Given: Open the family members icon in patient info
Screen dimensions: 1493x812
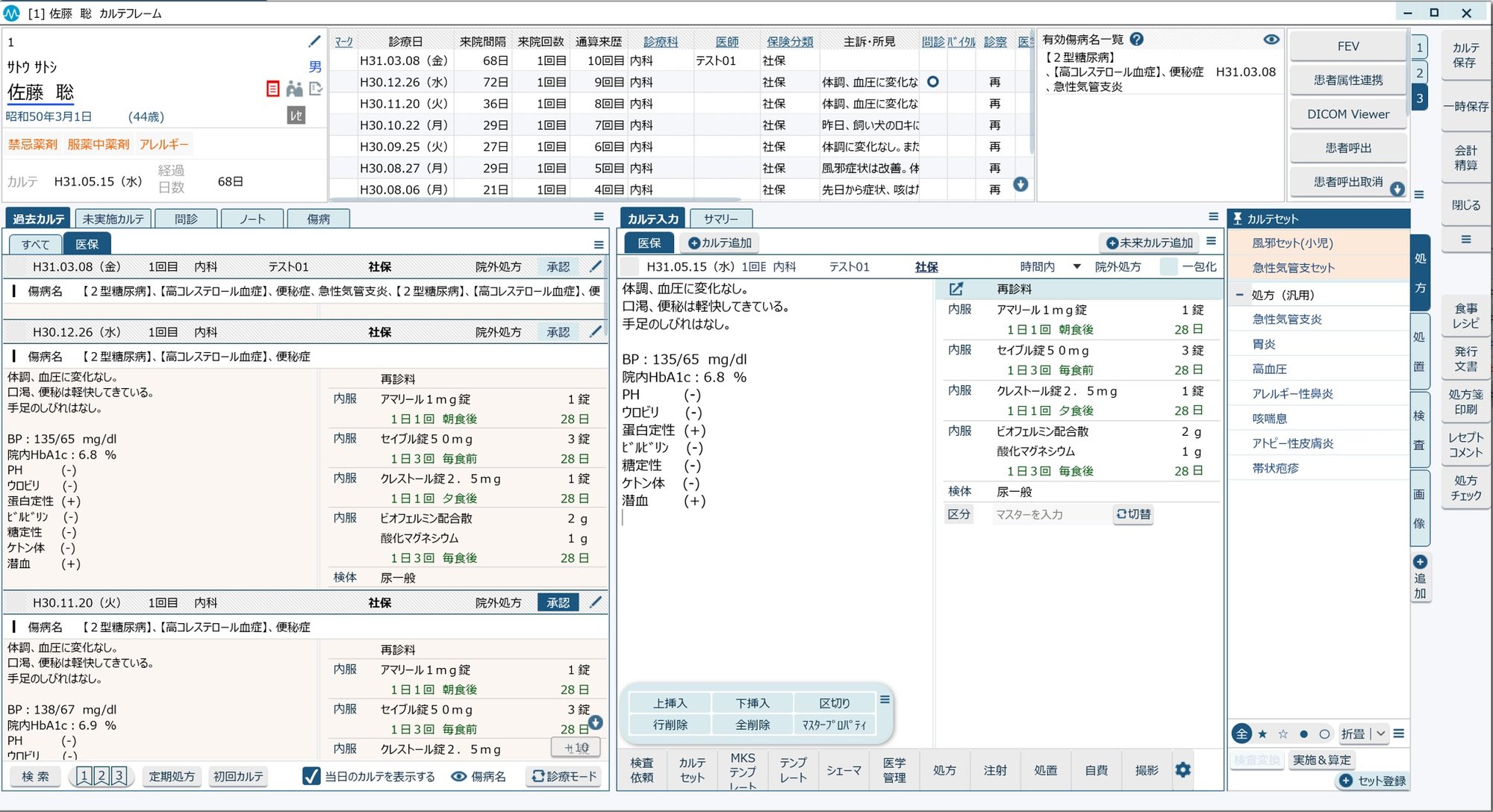Looking at the screenshot, I should tap(294, 90).
